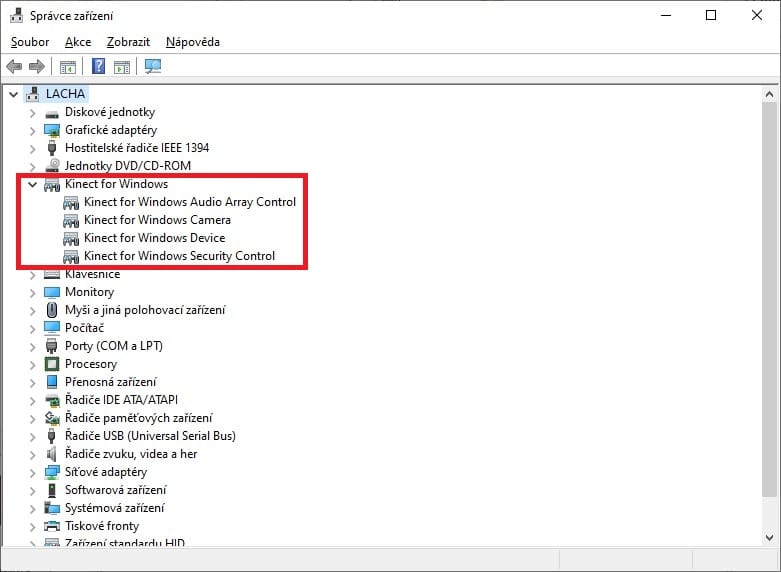Minimize the Správce zařízení window
The image size is (781, 572).
[666, 15]
